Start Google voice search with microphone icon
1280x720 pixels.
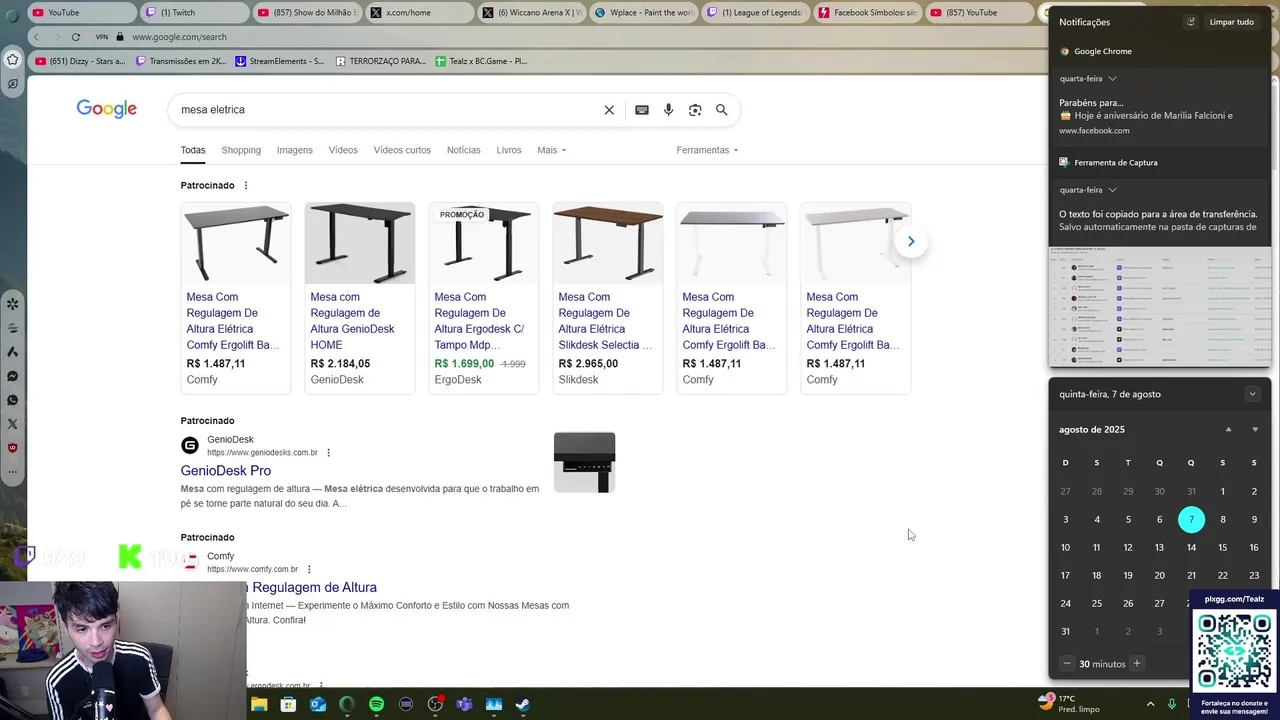(668, 110)
